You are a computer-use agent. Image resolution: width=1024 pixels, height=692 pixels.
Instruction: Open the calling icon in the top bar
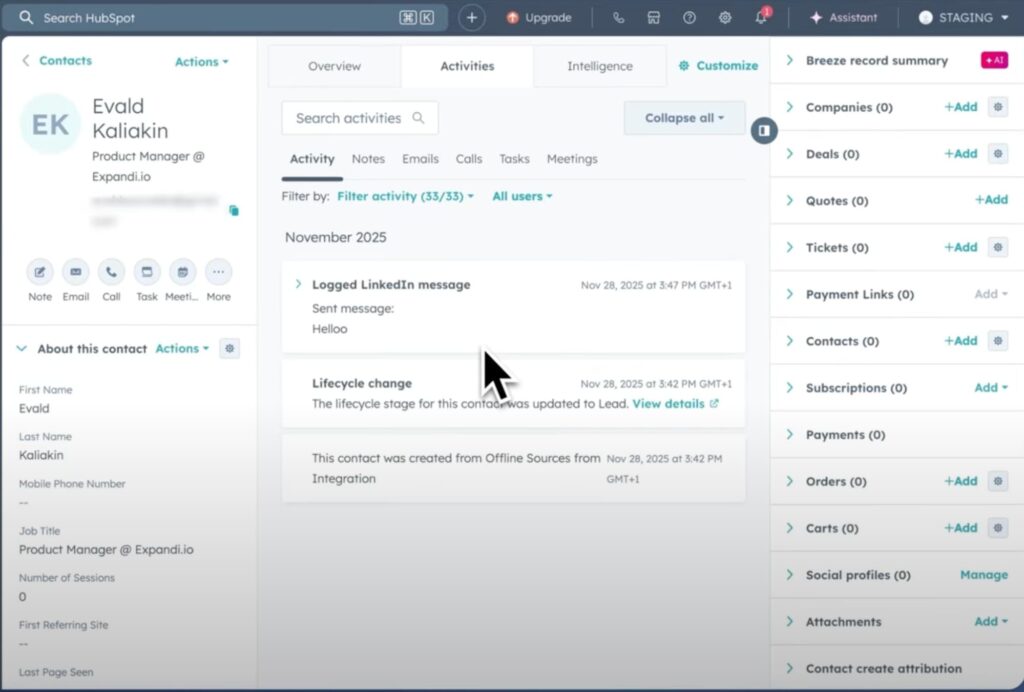click(618, 17)
